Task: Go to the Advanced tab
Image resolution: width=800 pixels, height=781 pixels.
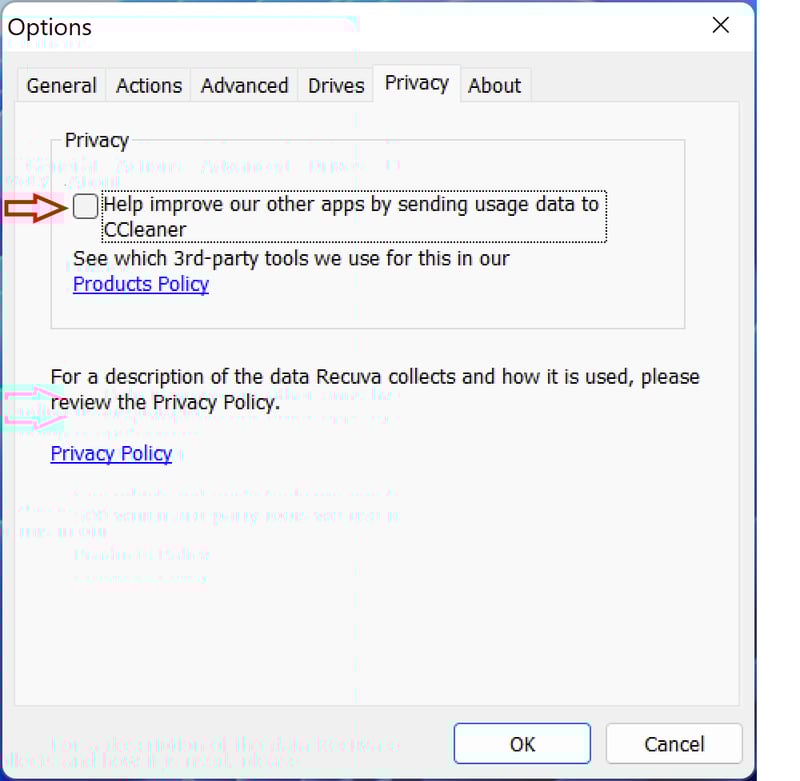Action: pos(244,85)
